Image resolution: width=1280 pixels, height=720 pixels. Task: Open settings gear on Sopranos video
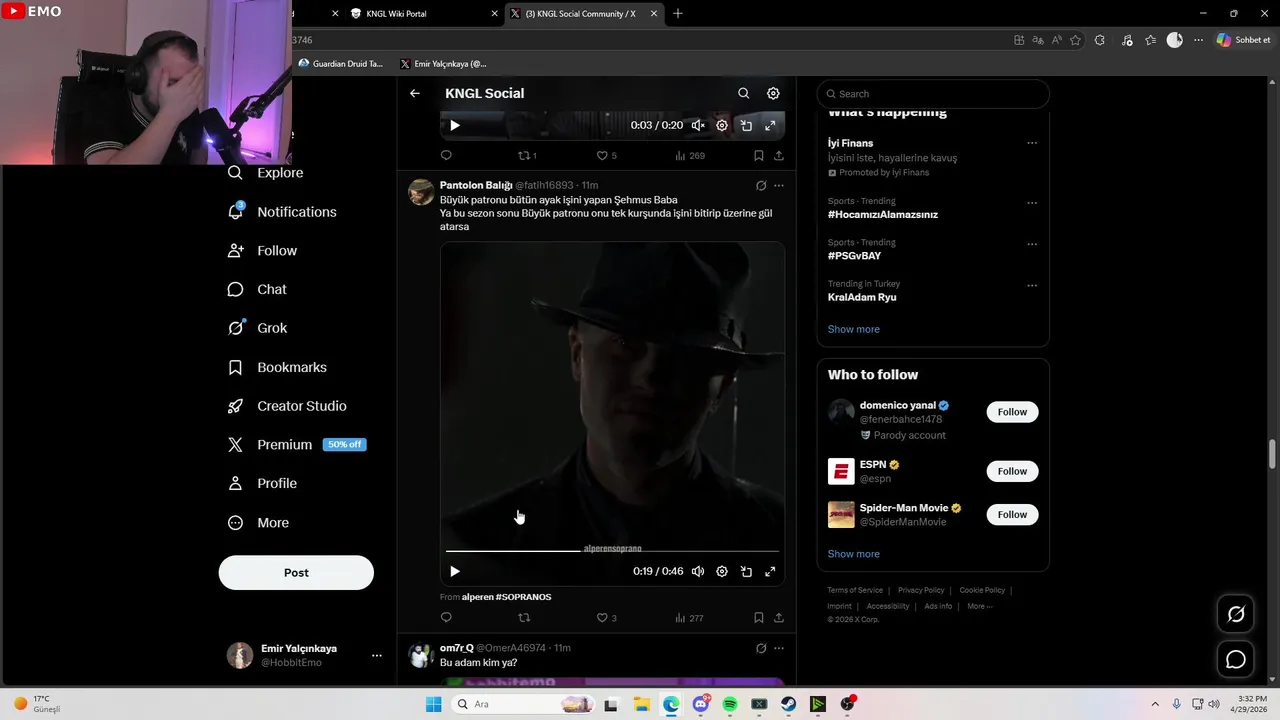722,571
